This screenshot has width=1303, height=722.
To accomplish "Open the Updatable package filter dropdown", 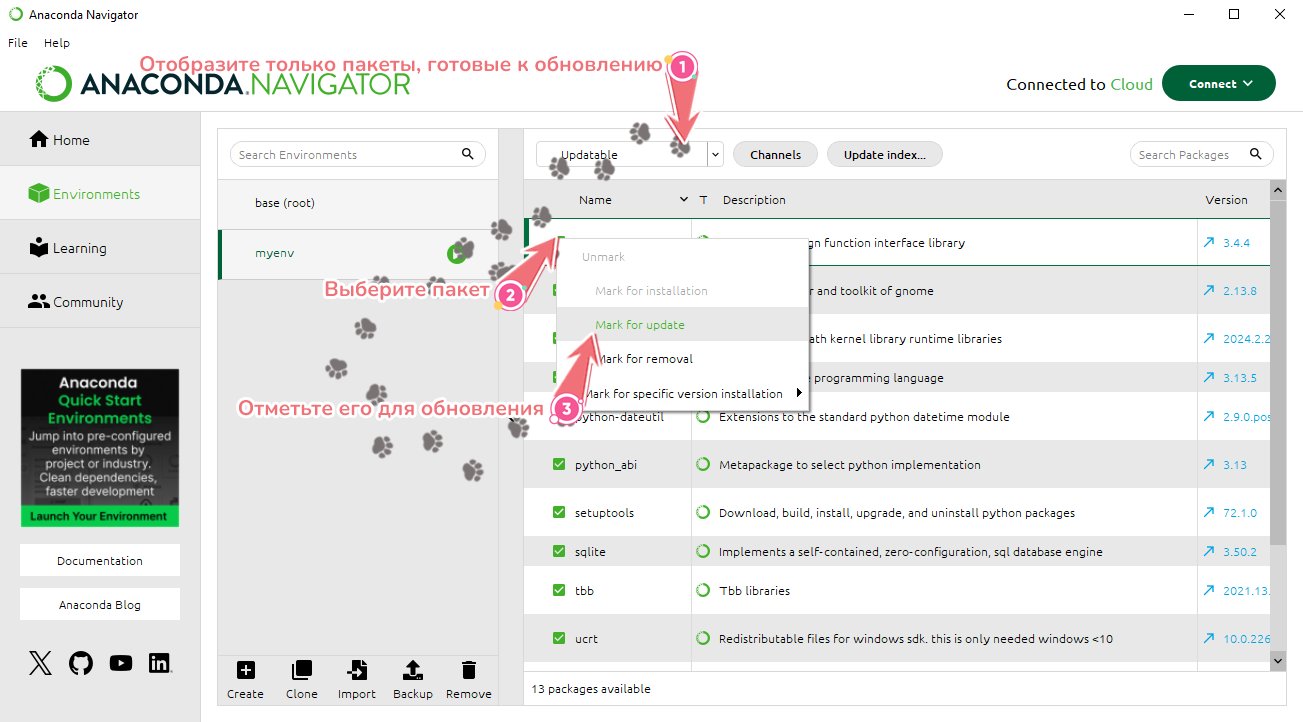I will pos(715,155).
